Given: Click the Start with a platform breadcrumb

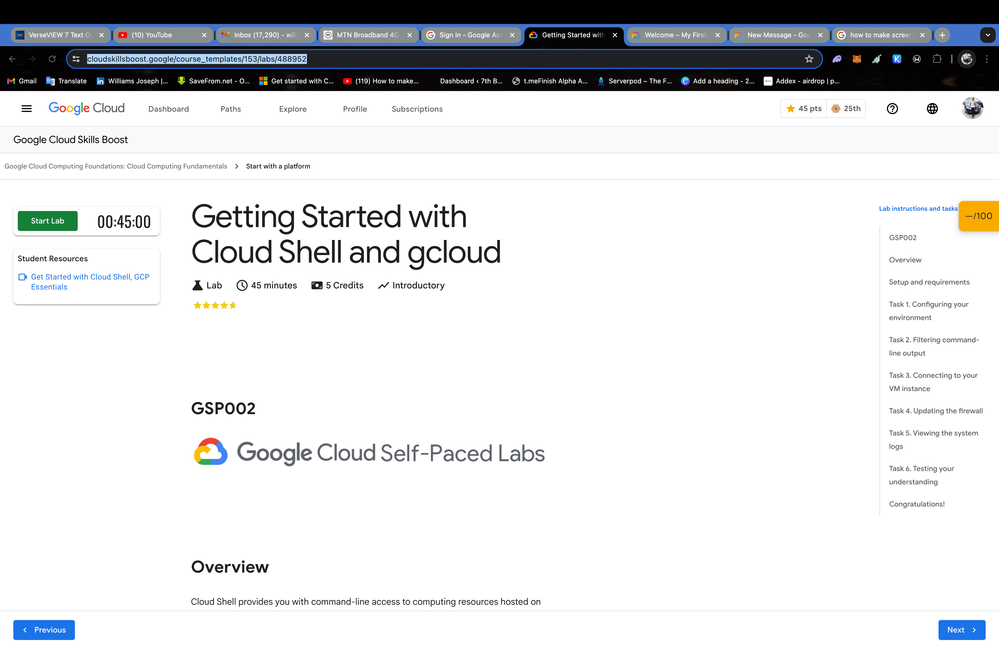Looking at the screenshot, I should [x=278, y=166].
